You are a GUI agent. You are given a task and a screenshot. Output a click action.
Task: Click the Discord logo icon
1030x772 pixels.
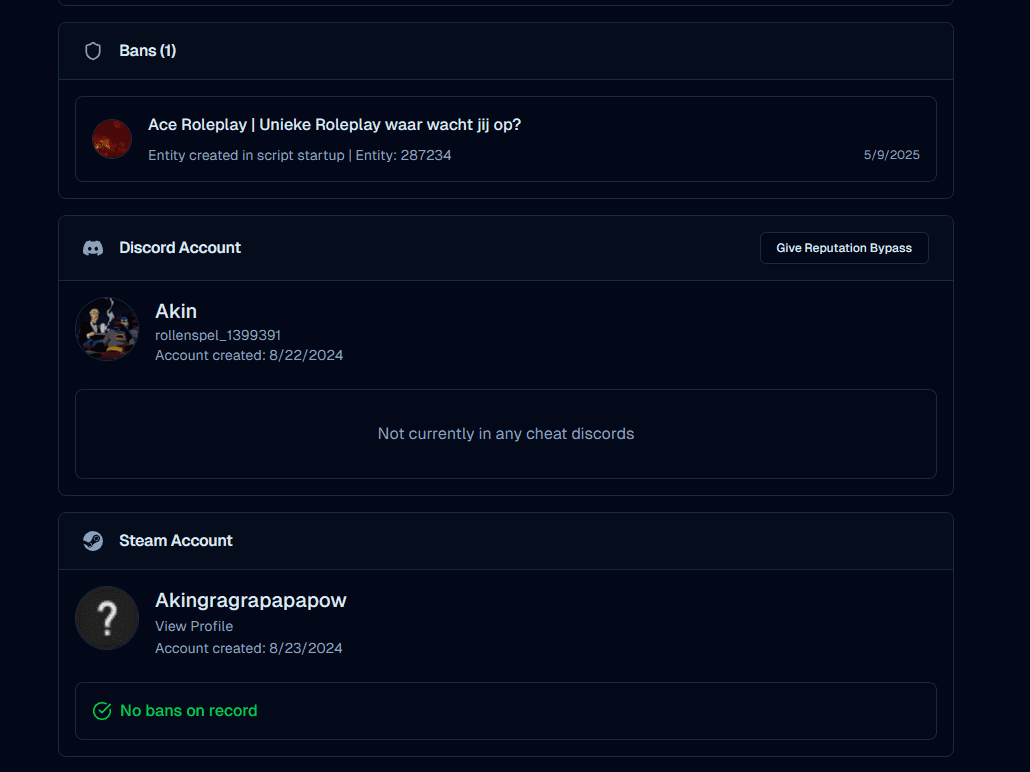point(93,248)
